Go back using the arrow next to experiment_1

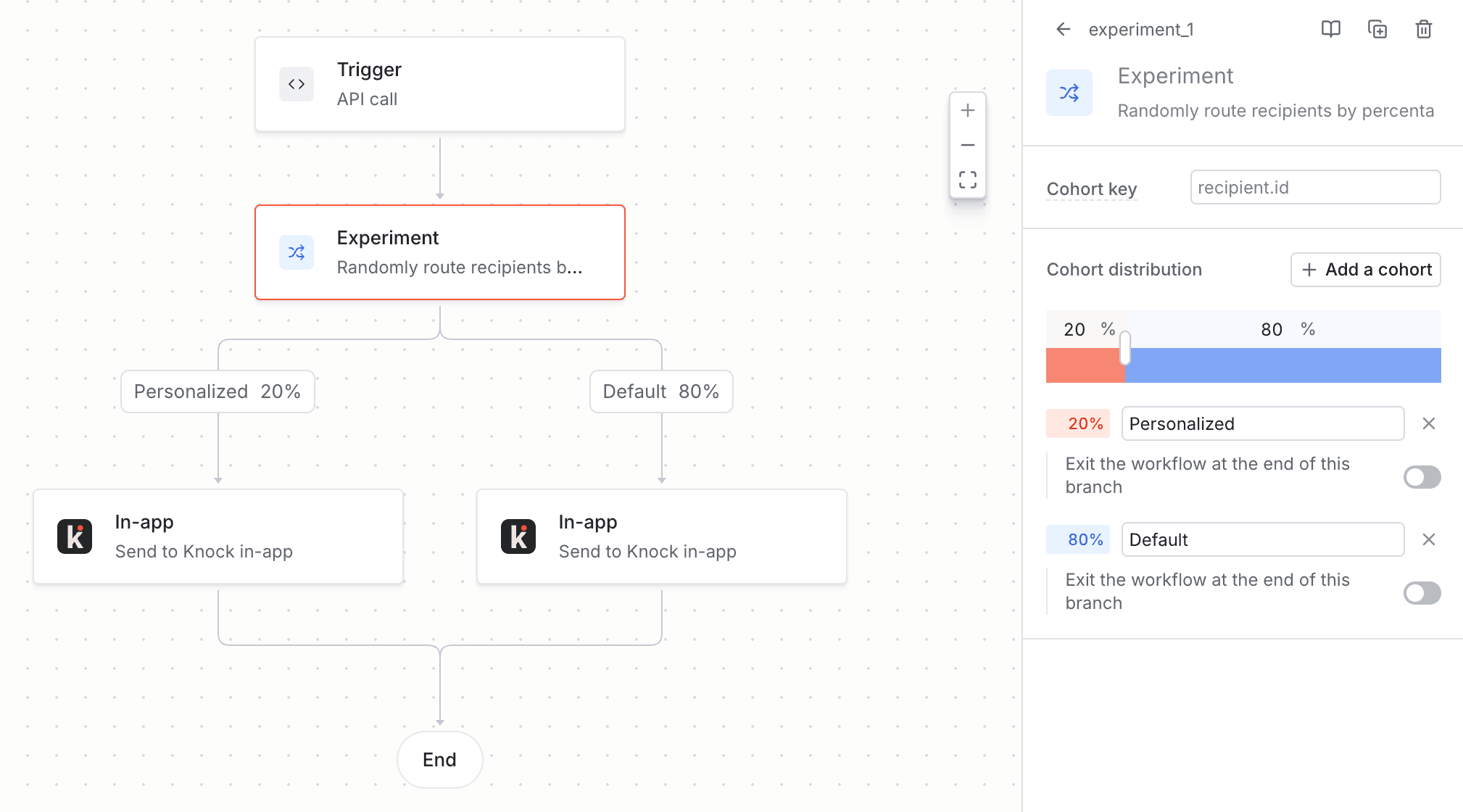[1062, 29]
